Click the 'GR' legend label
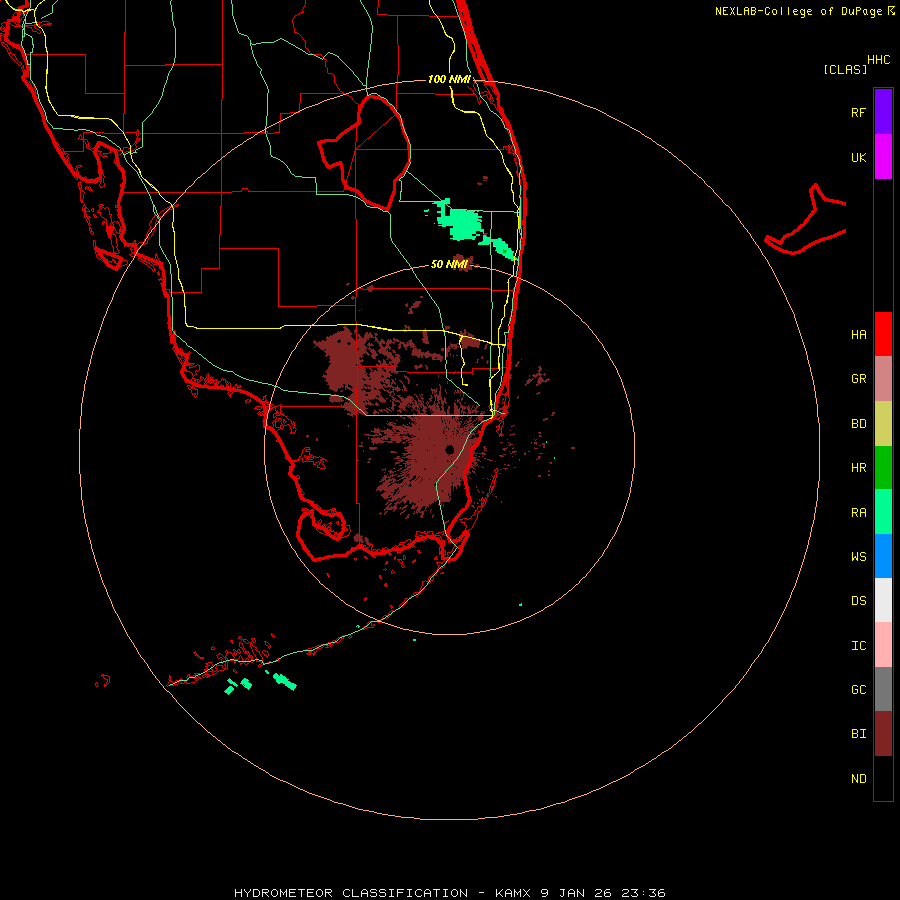Viewport: 900px width, 900px height. point(858,379)
